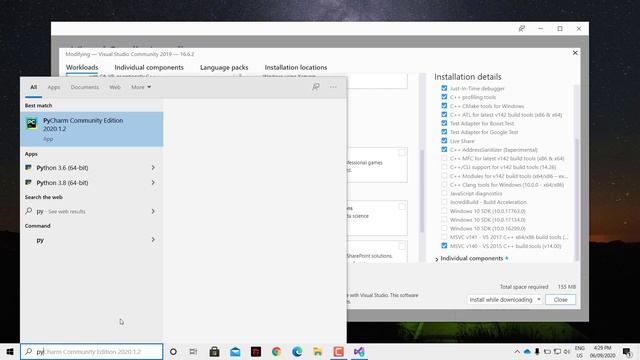This screenshot has height=360, width=640.
Task: Switch to Installation locations tab
Action: click(x=296, y=67)
